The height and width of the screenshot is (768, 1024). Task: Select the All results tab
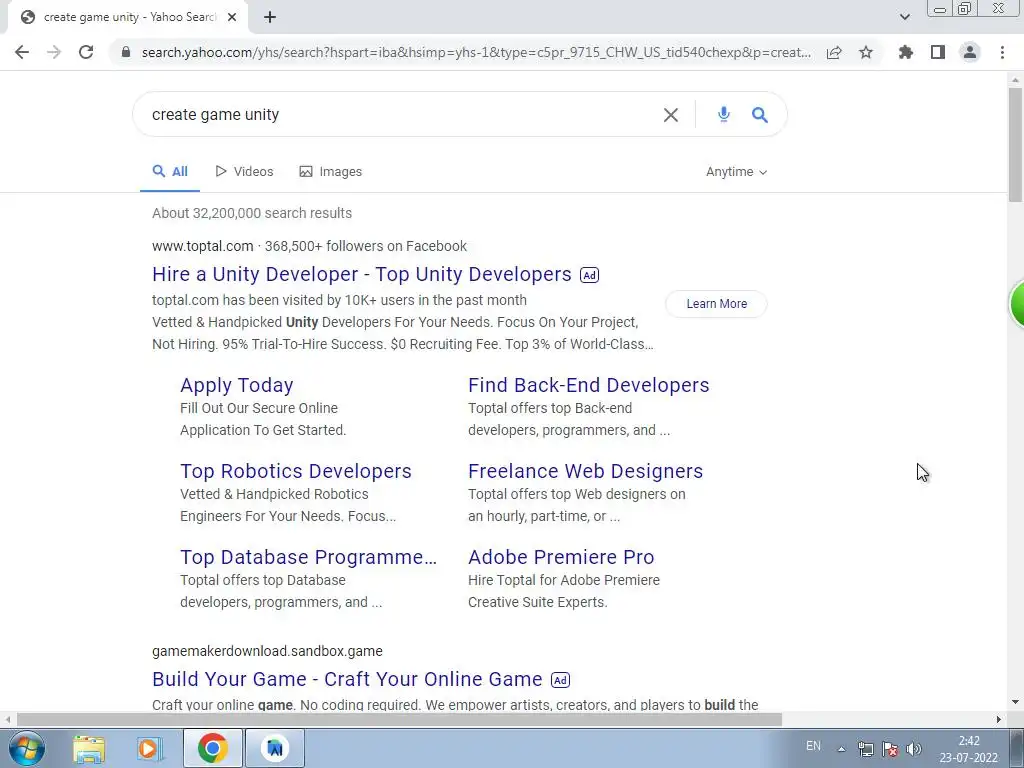coord(170,172)
